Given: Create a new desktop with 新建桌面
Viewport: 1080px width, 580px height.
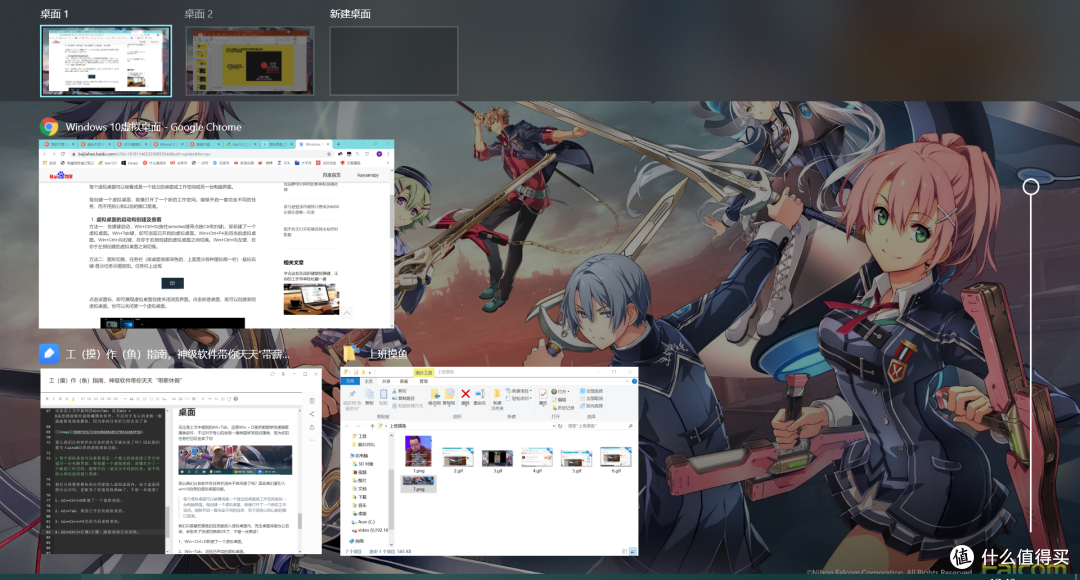Looking at the screenshot, I should click(393, 61).
